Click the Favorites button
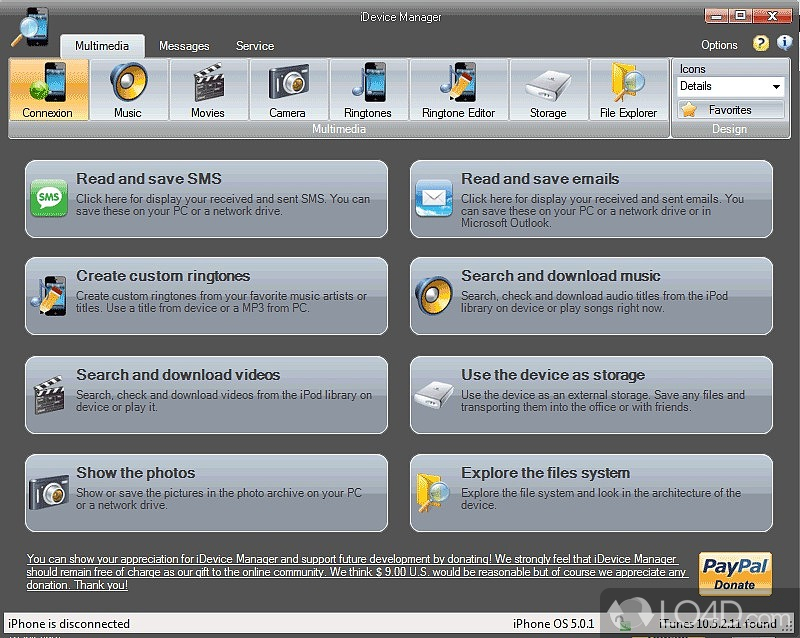The image size is (800, 638). [730, 110]
